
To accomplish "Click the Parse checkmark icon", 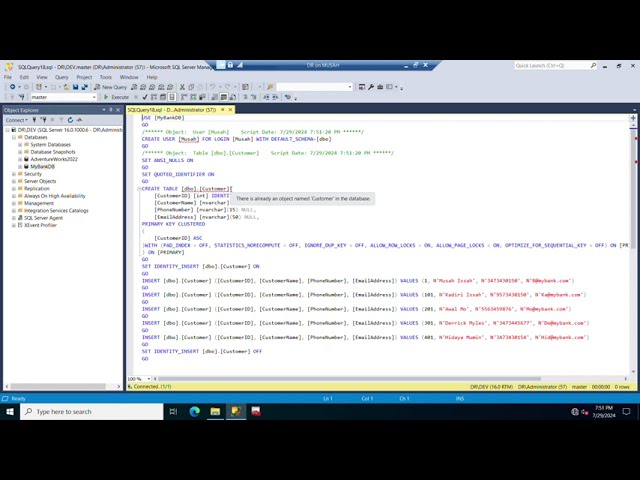I will point(145,97).
